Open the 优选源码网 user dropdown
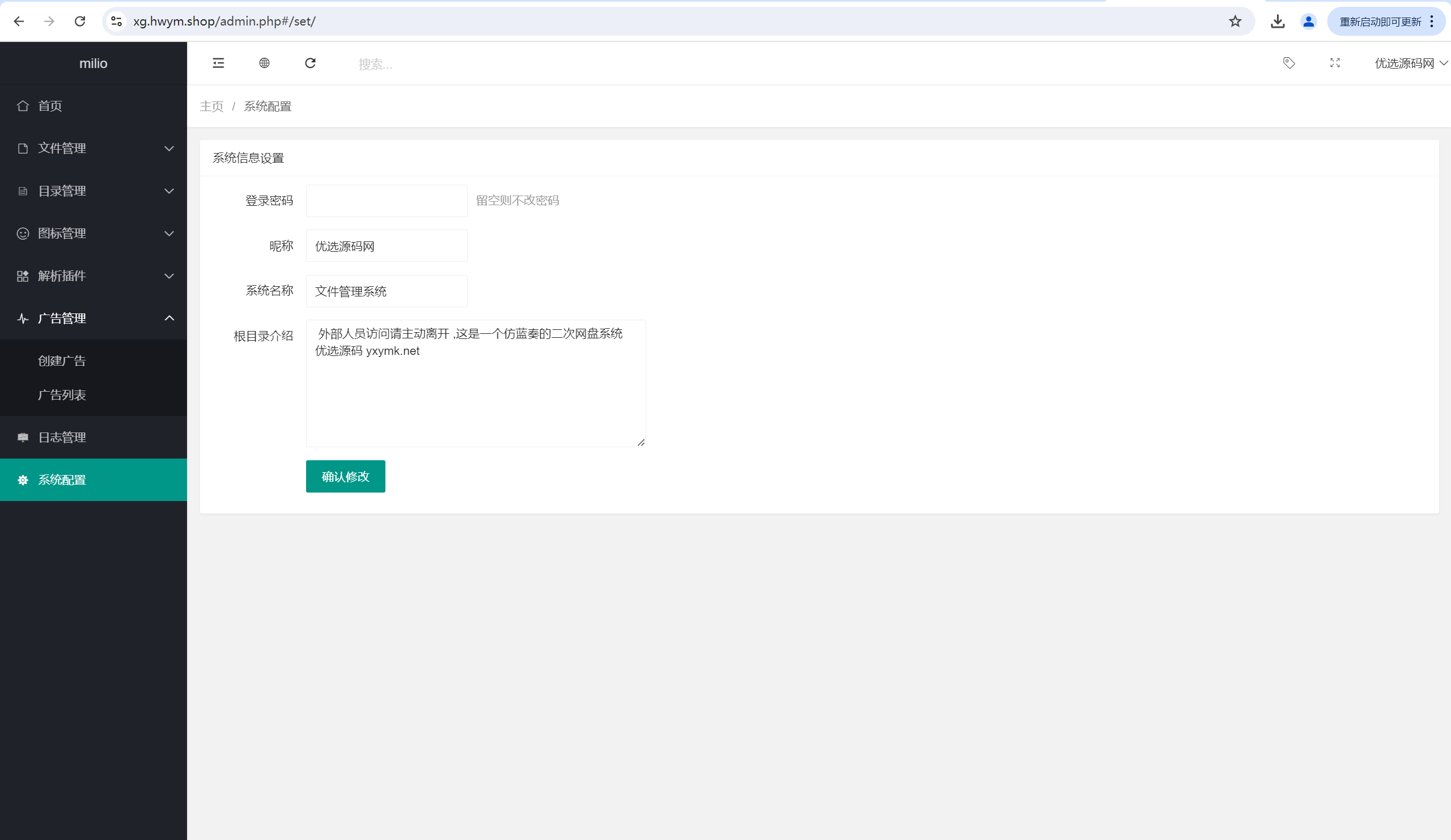1451x840 pixels. (x=1411, y=63)
